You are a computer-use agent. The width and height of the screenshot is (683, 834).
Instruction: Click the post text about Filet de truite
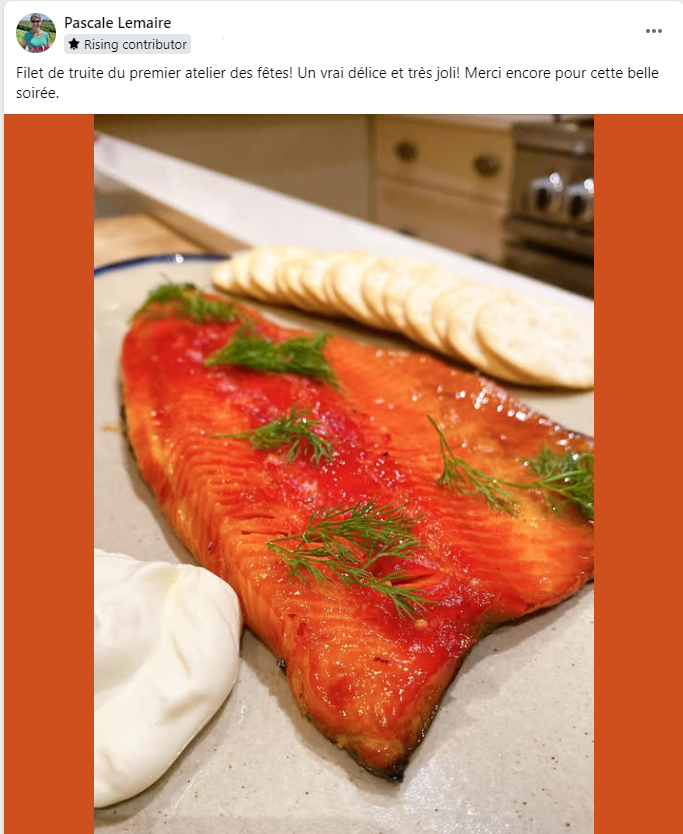[337, 82]
